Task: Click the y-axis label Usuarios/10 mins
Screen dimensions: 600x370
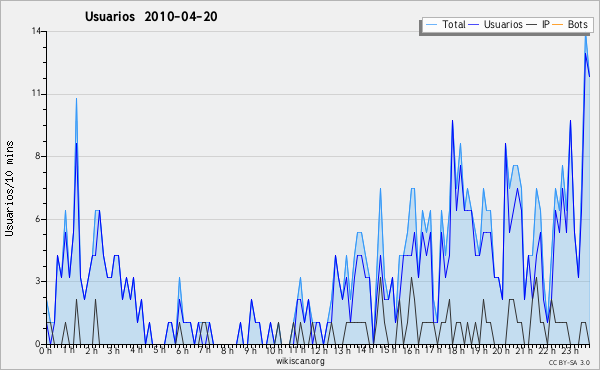Action: [x=9, y=188]
